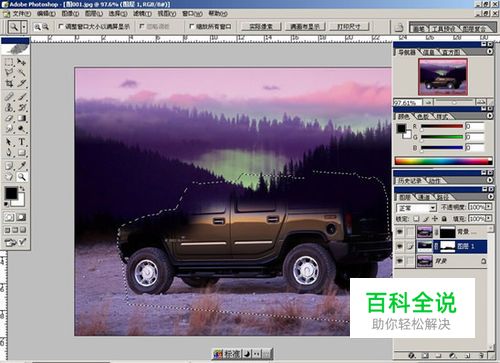
Task: Click the color spectrum ramp bar
Action: [443, 161]
